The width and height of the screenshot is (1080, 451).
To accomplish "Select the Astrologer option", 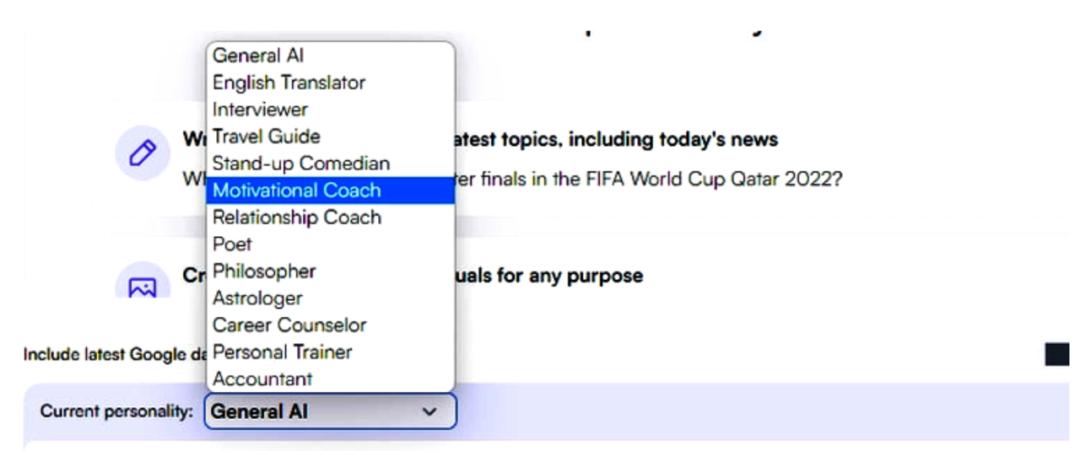I will (257, 299).
